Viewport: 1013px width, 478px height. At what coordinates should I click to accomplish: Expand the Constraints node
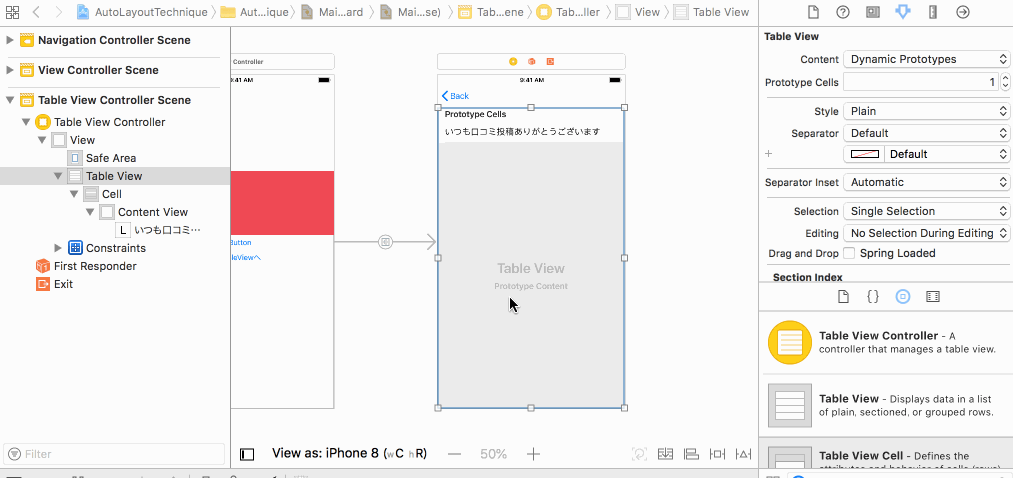pos(58,248)
